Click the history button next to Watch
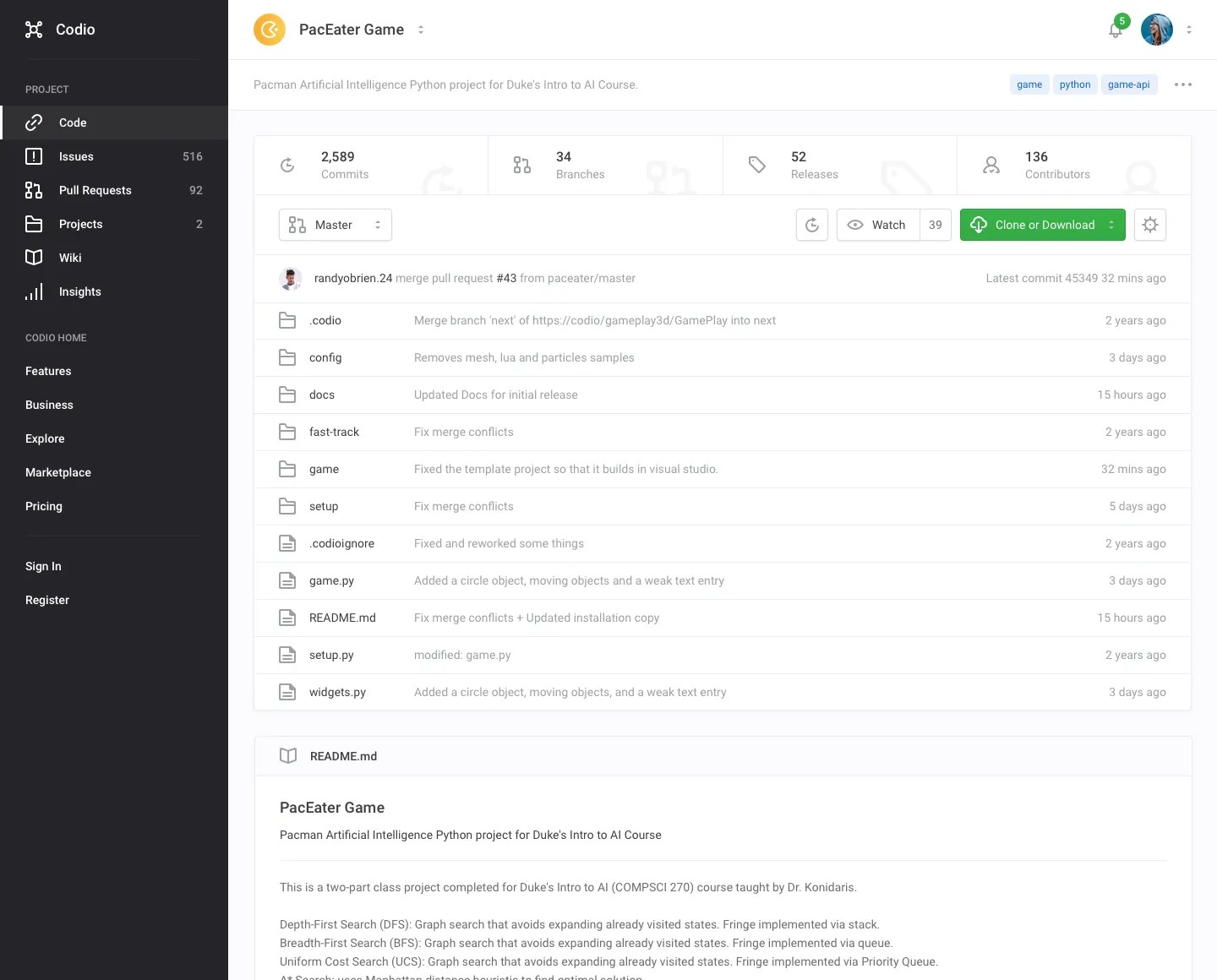This screenshot has height=980, width=1217. coord(812,225)
